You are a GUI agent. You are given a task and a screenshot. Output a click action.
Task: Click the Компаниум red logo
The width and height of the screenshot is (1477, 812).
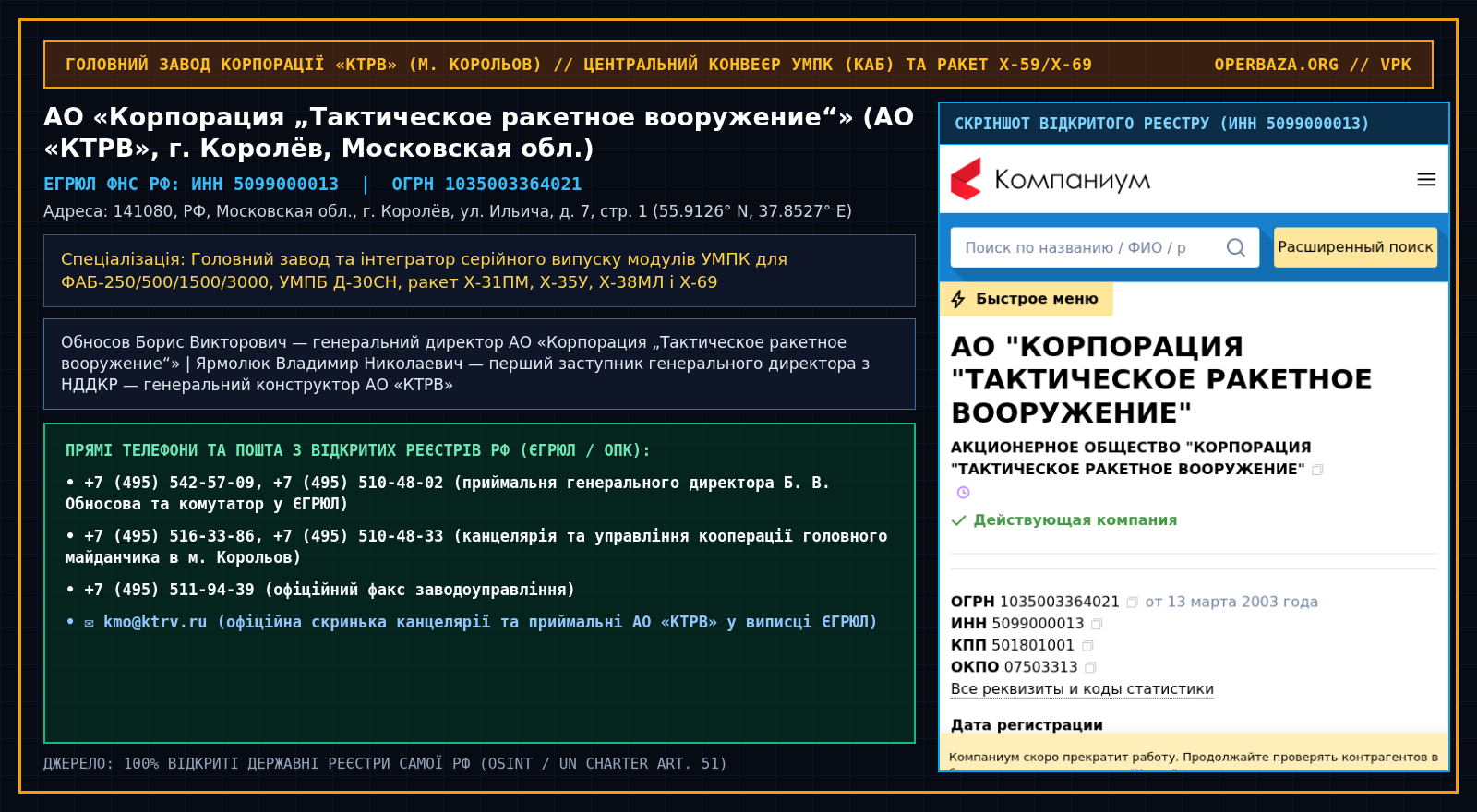point(967,179)
